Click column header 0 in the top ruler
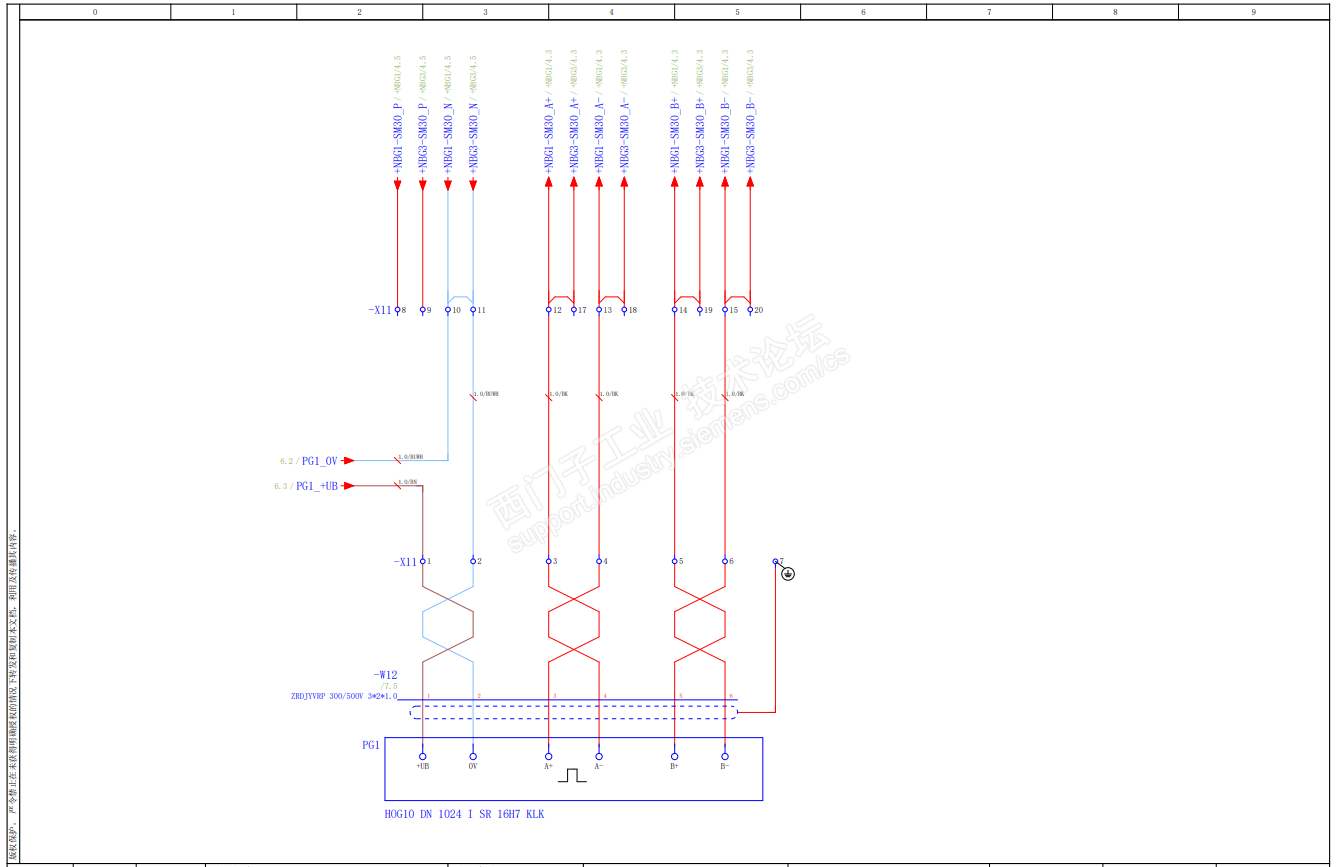 96,12
